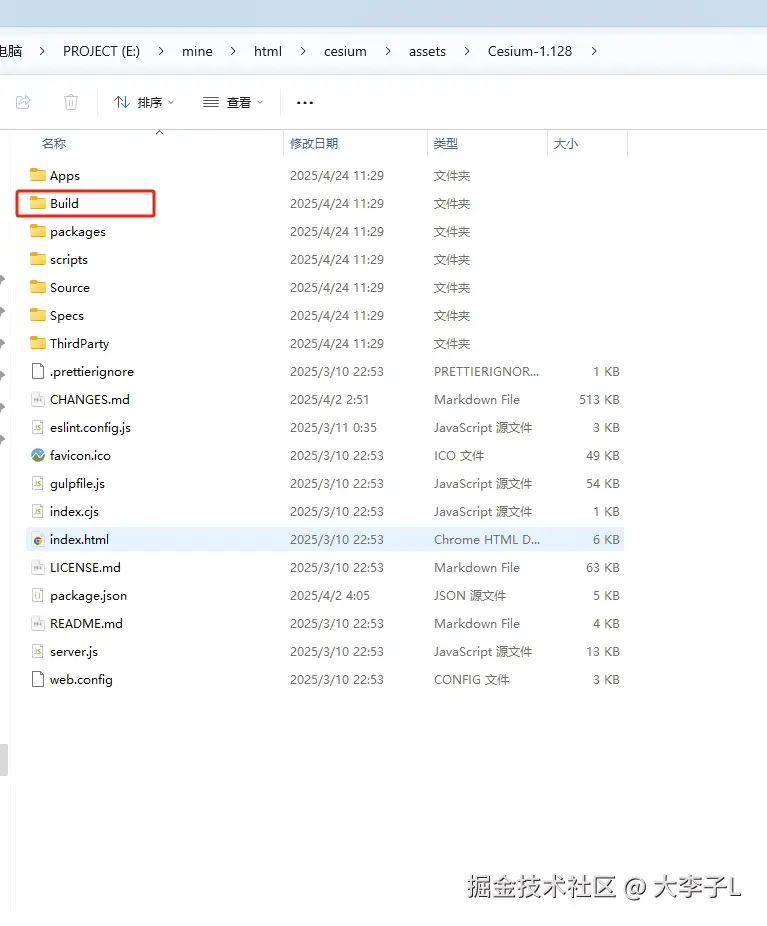Click the cesium breadcrumb segment
The image size is (767, 926).
(345, 51)
